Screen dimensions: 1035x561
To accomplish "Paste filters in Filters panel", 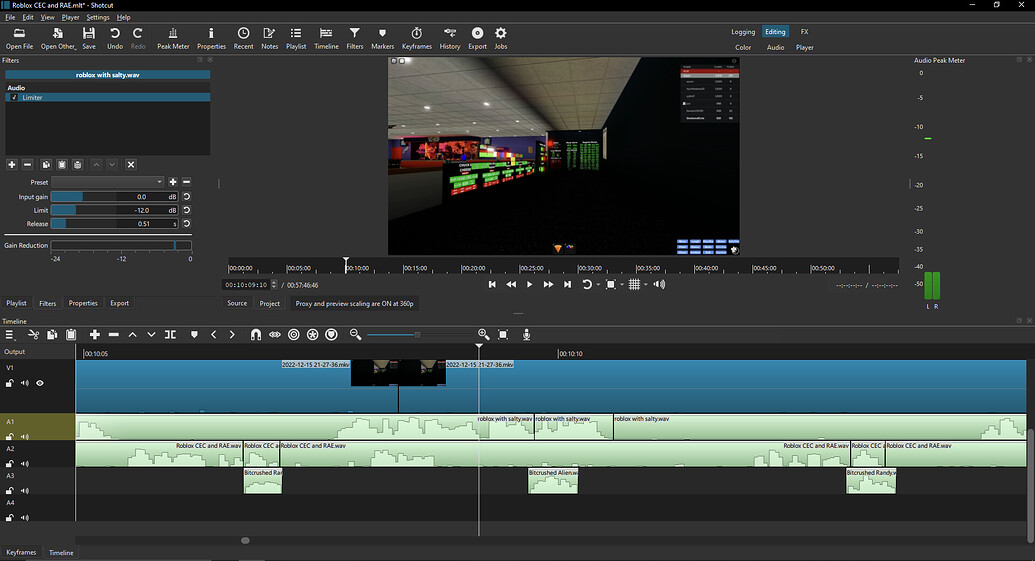I will click(x=61, y=164).
